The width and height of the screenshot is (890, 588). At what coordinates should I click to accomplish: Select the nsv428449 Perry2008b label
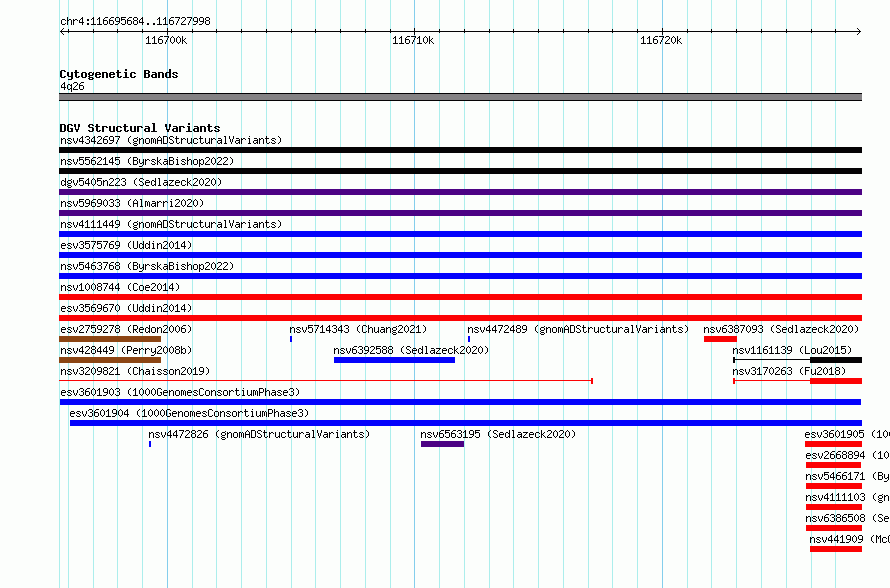click(x=126, y=350)
